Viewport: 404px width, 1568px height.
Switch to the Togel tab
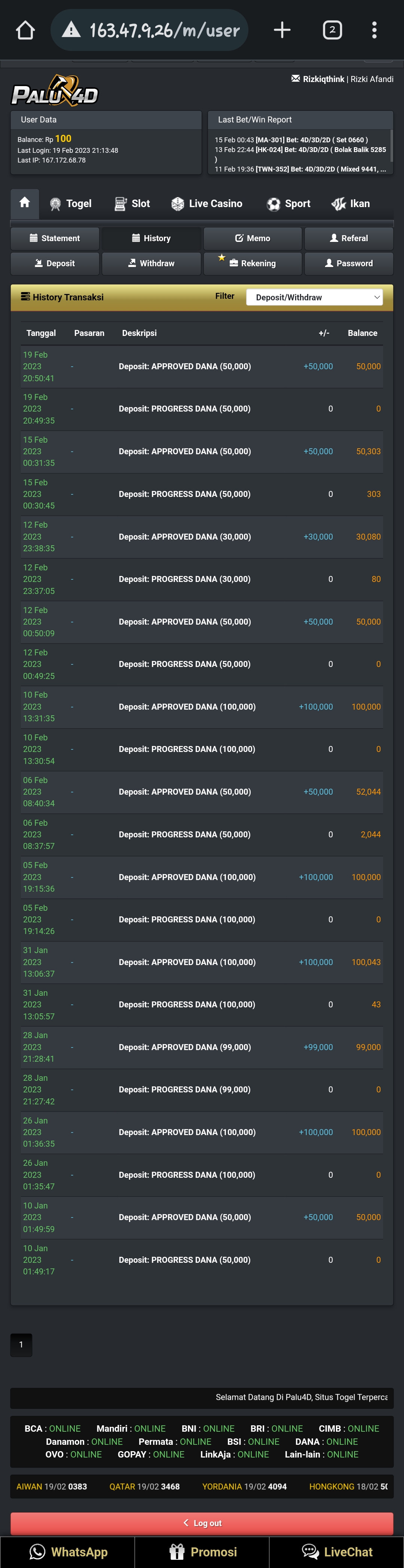(71, 204)
